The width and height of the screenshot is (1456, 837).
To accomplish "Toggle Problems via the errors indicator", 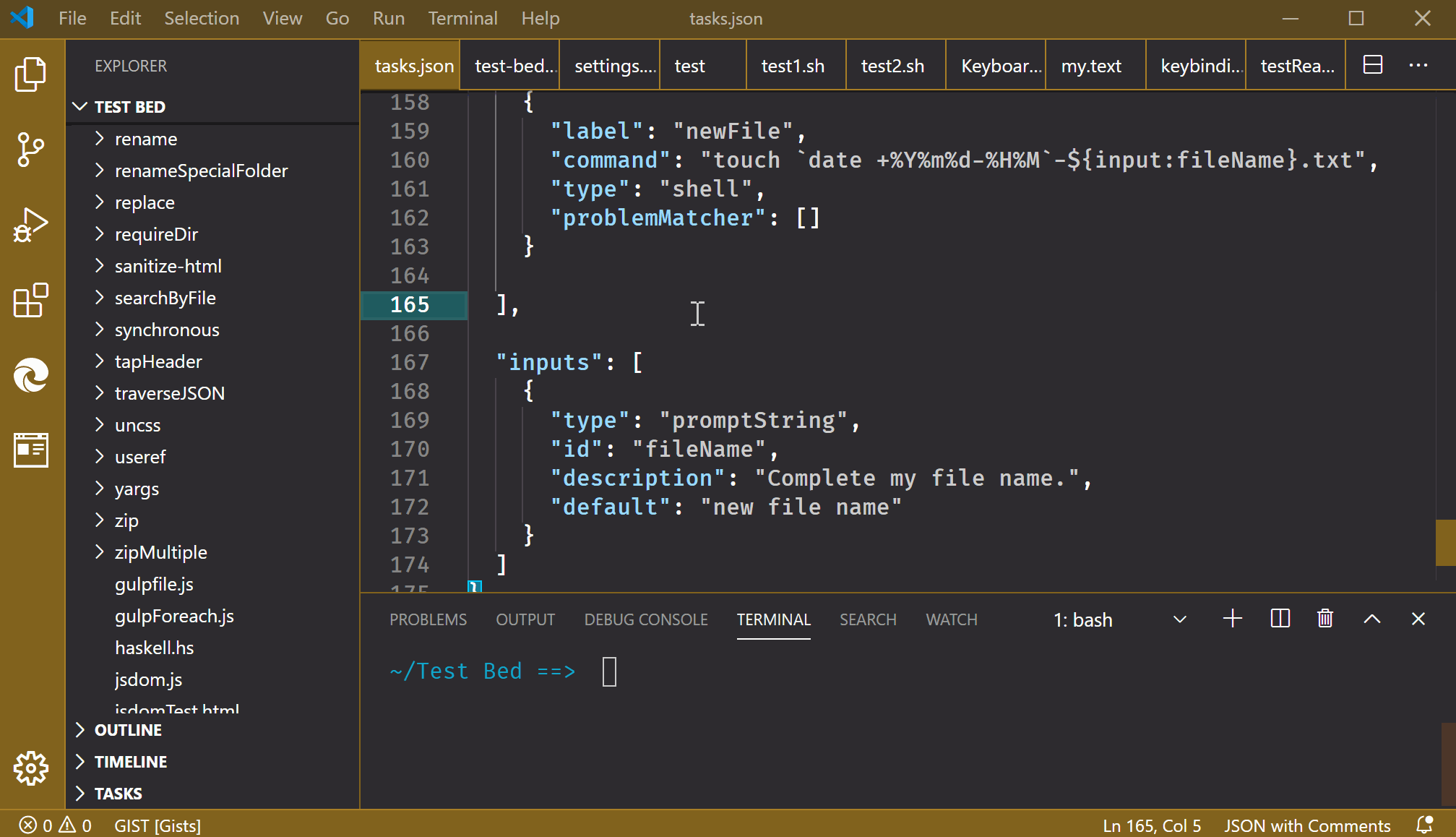I will click(x=54, y=825).
